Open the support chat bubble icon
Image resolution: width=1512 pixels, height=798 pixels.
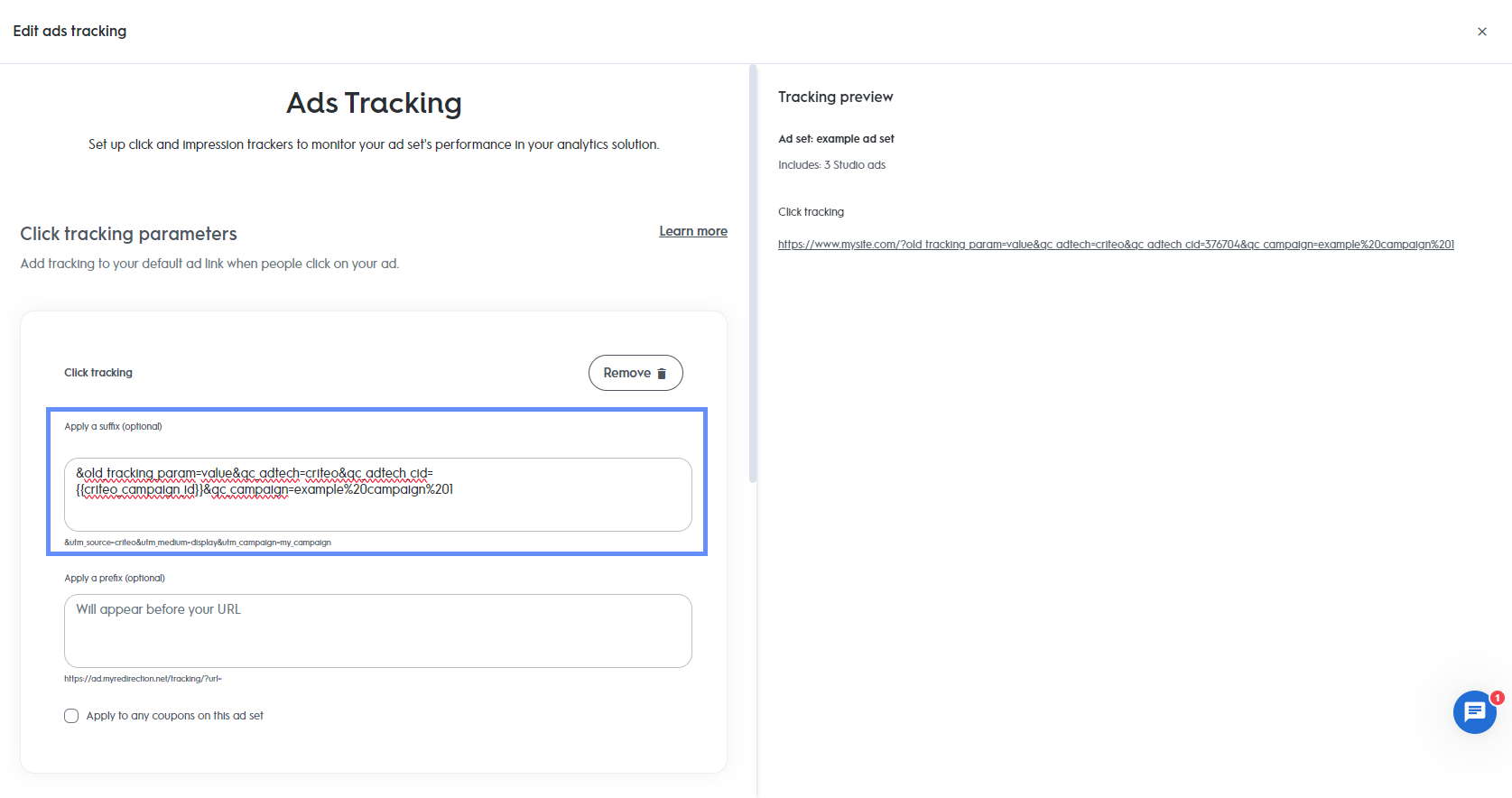pyautogui.click(x=1474, y=712)
